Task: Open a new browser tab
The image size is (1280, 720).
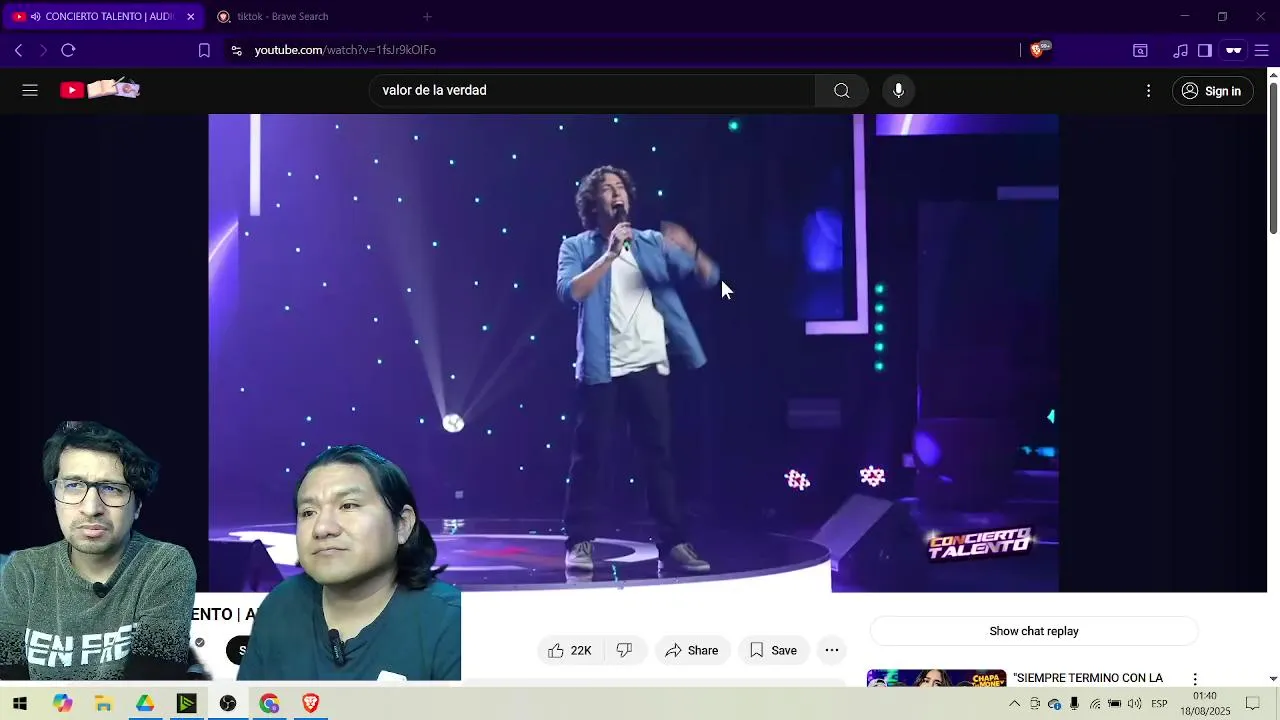Action: coord(427,16)
